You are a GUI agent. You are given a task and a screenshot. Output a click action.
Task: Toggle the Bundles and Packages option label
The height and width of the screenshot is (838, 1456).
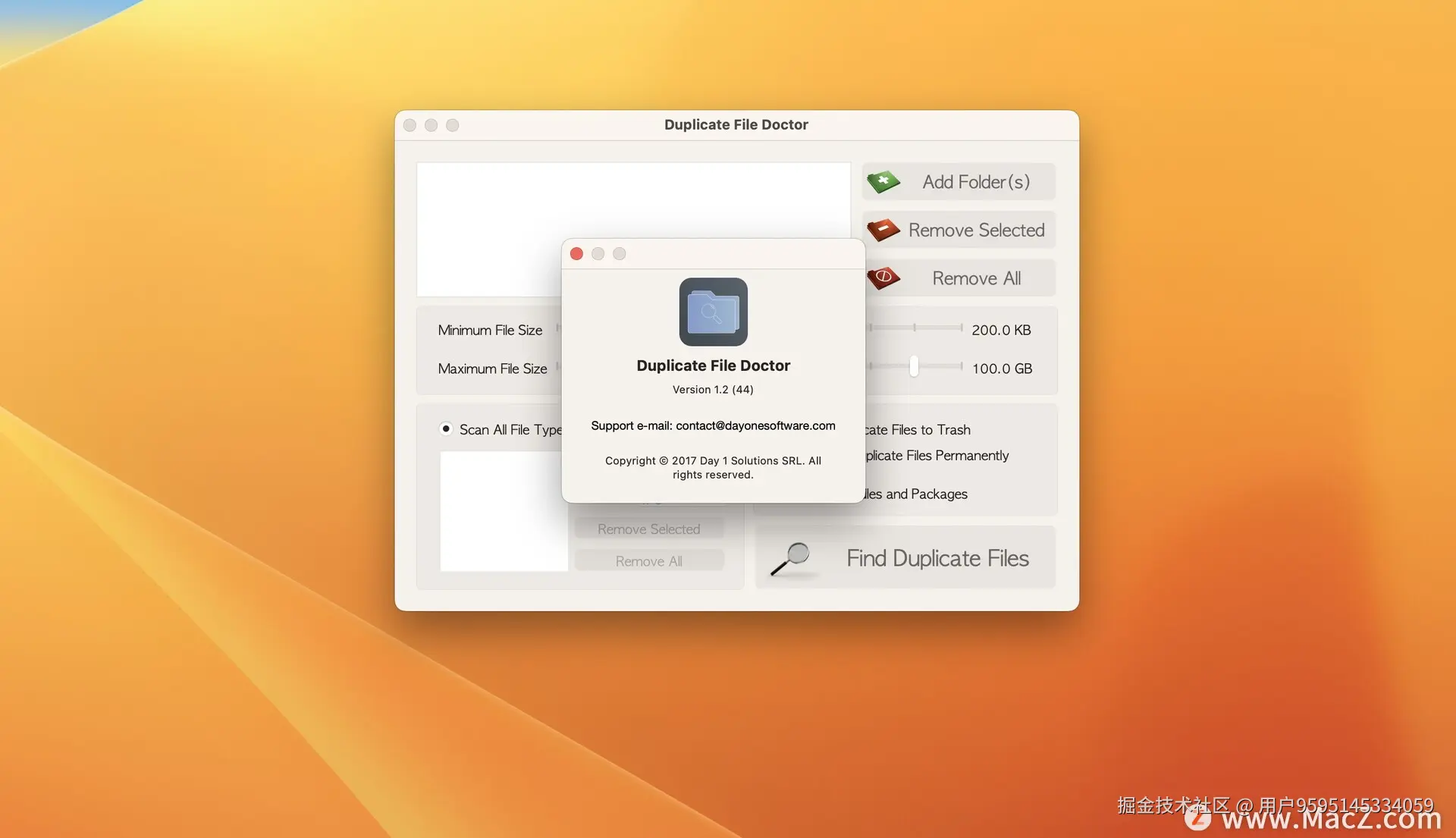[x=918, y=494]
